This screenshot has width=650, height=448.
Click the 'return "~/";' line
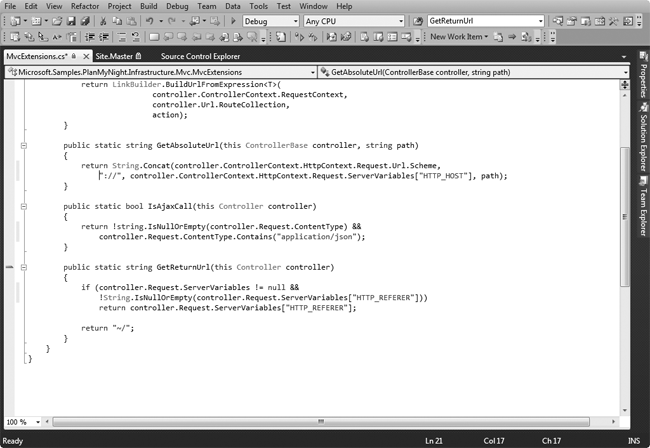(x=107, y=328)
